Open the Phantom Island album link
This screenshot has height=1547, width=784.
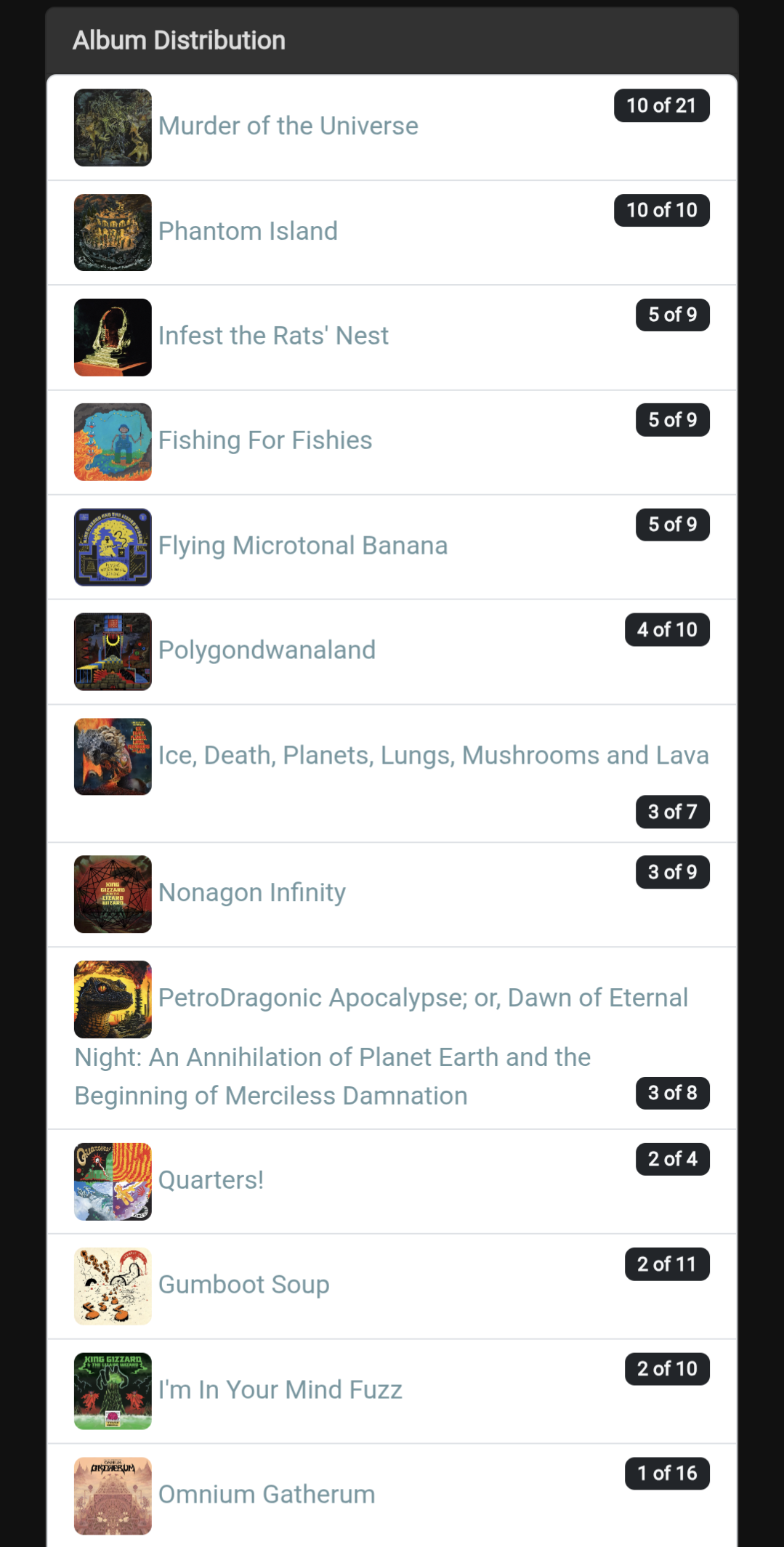pyautogui.click(x=248, y=231)
